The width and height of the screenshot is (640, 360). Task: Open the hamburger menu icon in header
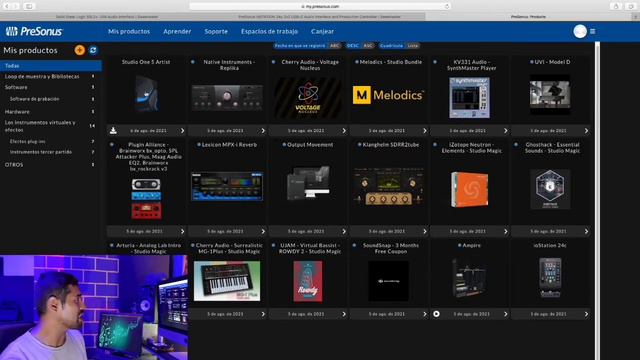coord(592,31)
